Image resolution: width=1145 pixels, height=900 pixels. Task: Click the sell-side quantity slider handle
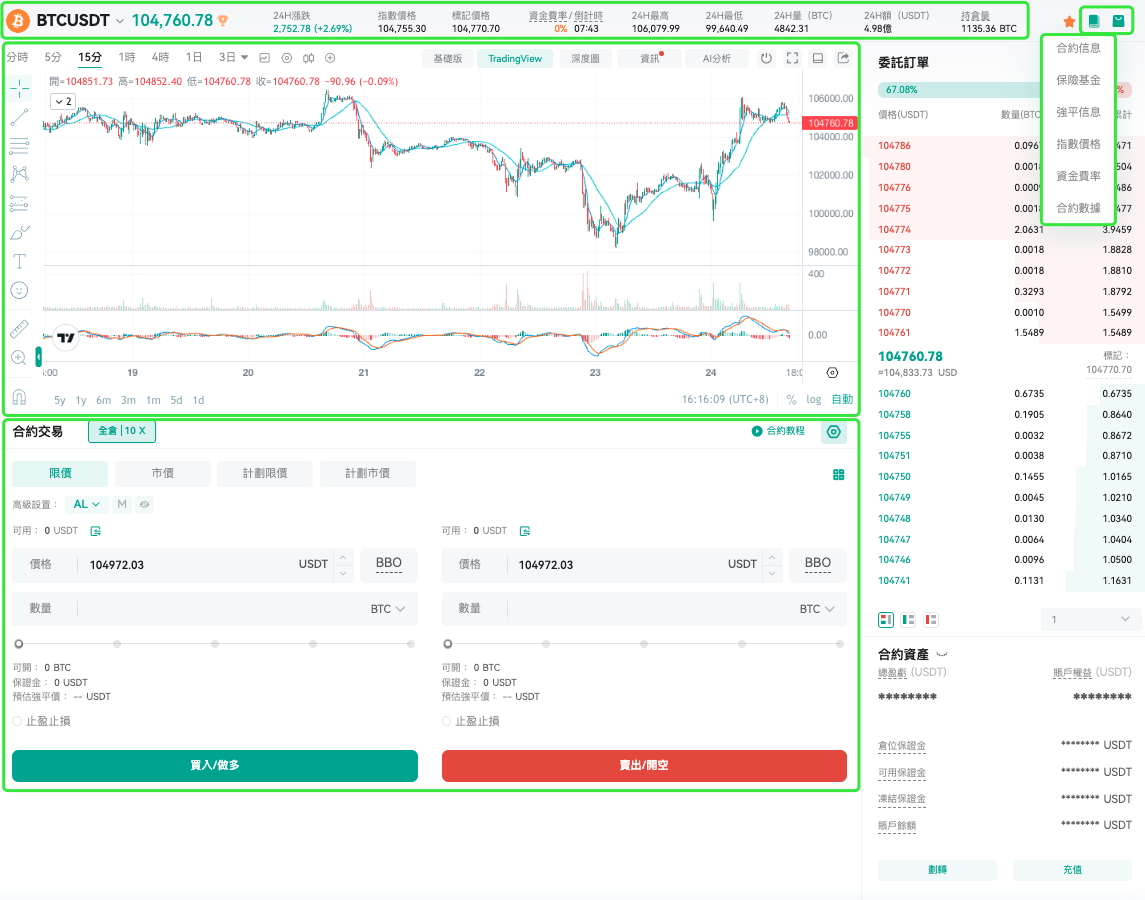448,644
